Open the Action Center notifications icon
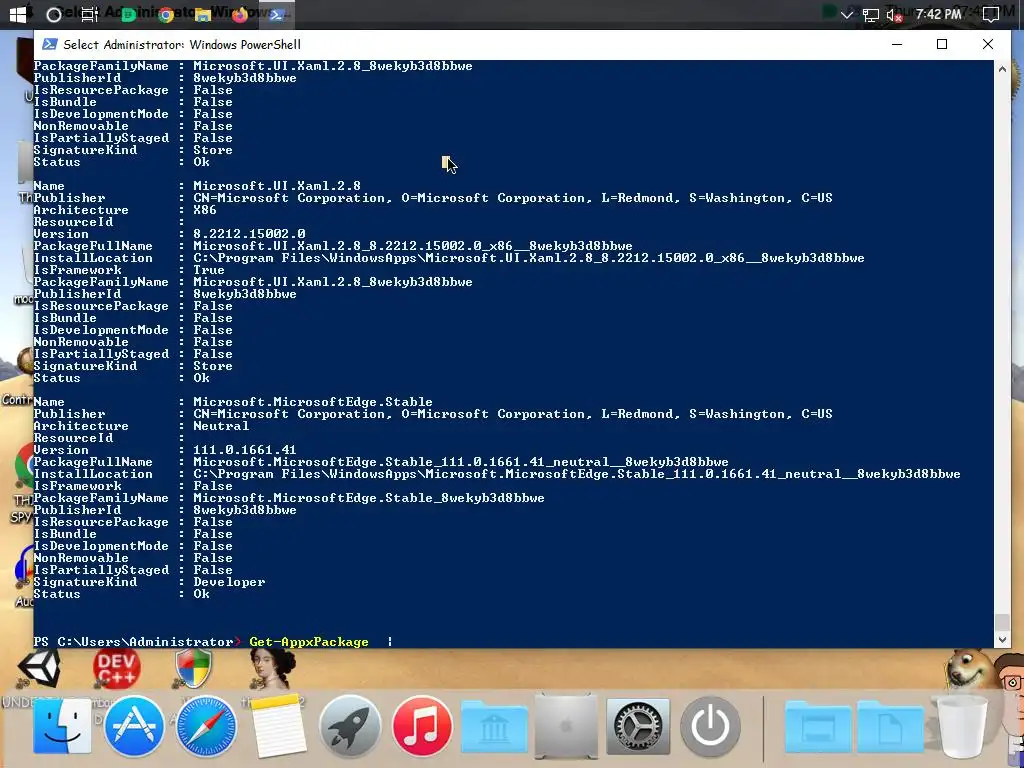This screenshot has width=1024, height=768. click(x=991, y=14)
